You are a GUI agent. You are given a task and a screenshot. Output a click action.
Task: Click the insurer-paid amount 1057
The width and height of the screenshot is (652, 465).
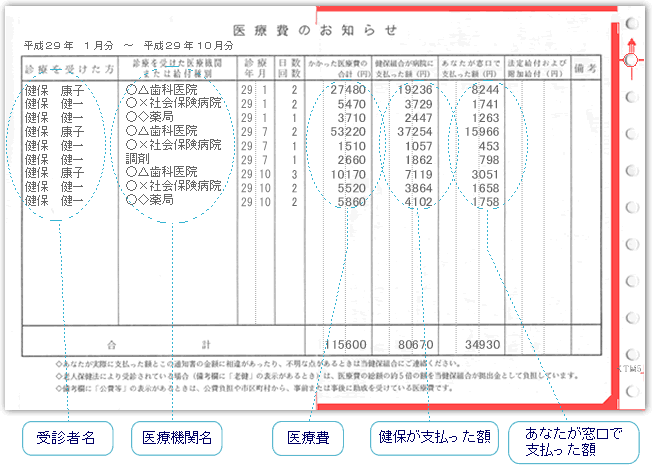point(418,146)
